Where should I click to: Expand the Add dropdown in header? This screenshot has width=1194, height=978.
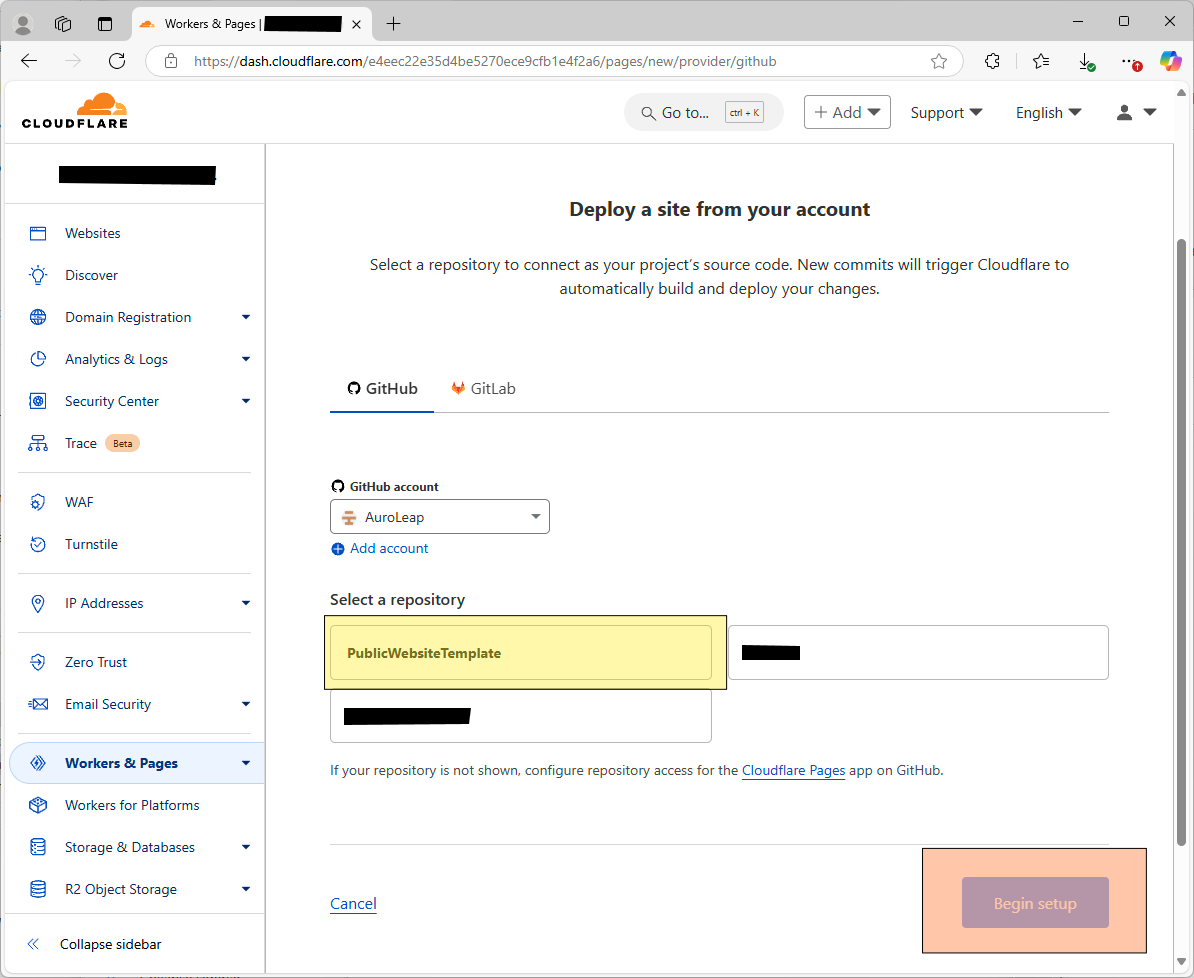[847, 113]
